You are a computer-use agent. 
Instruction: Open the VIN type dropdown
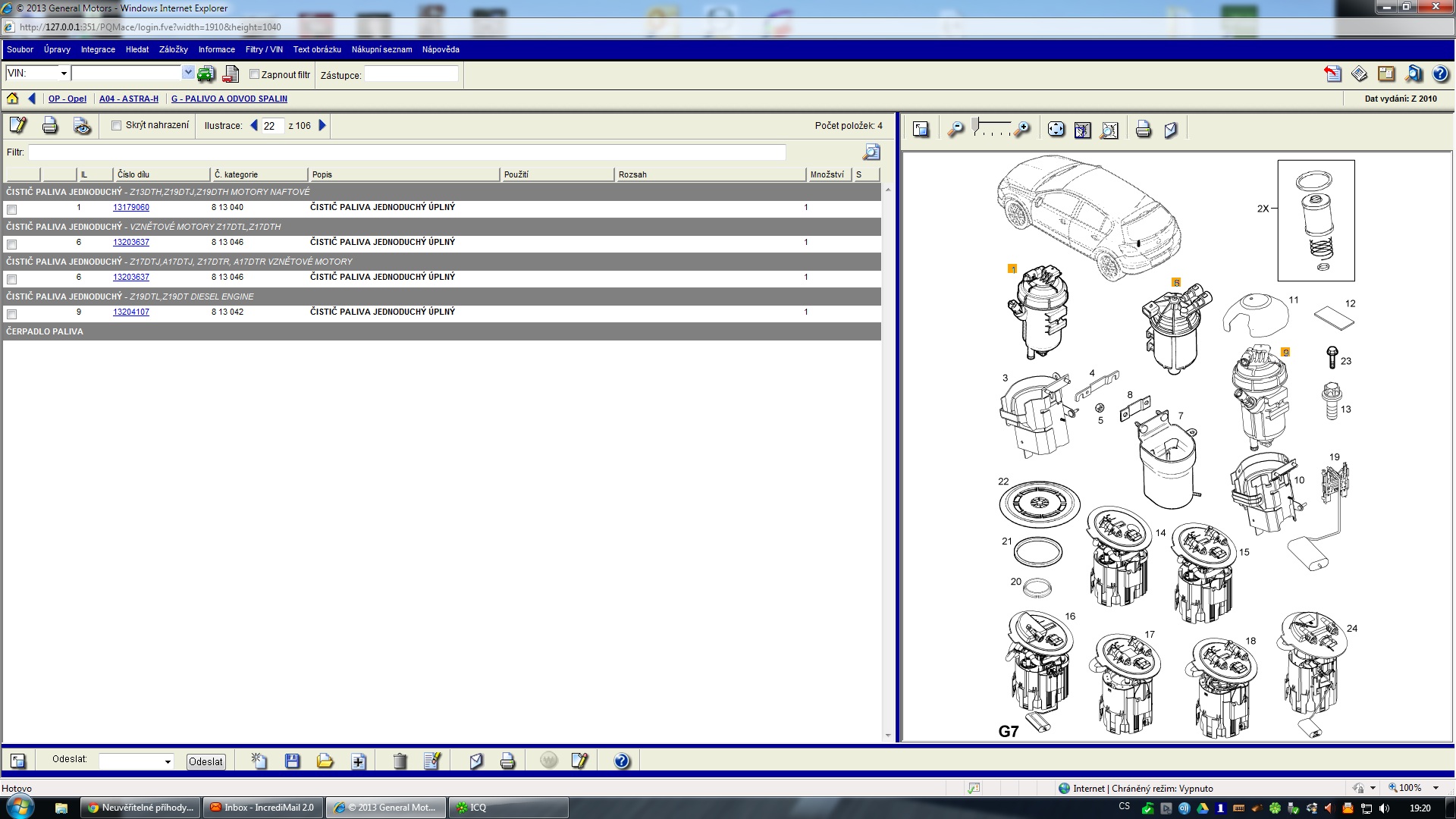coord(64,74)
